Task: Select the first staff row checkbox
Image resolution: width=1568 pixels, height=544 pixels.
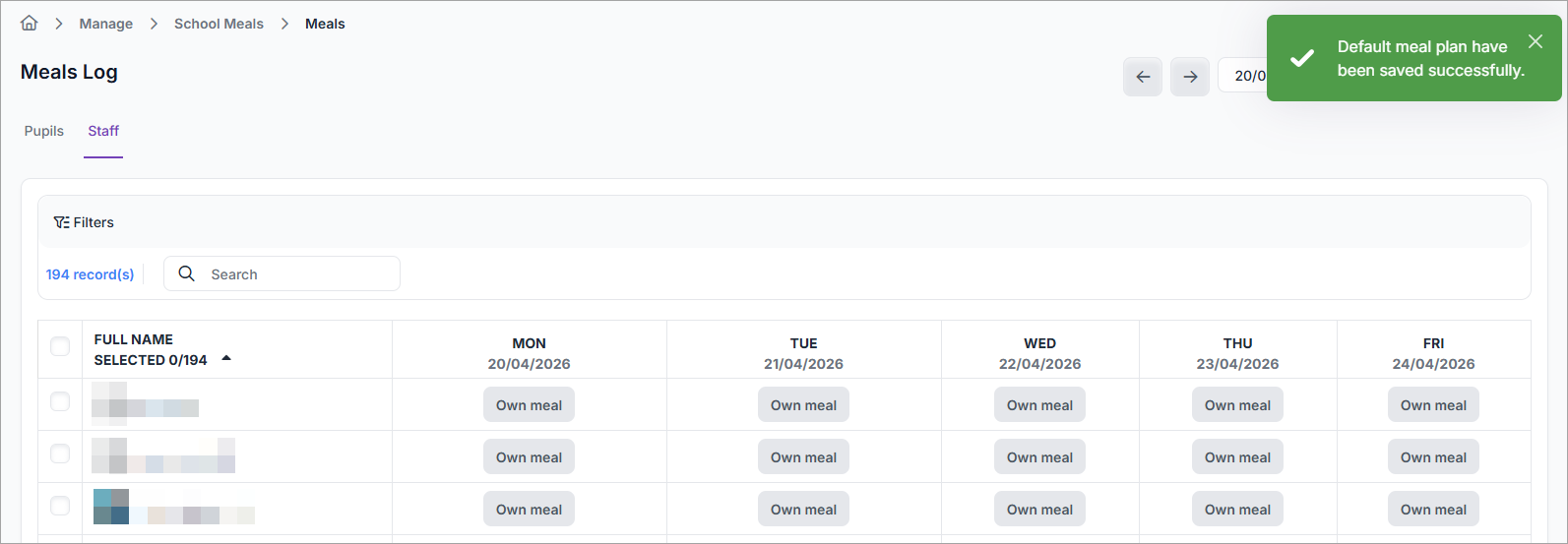Action: click(x=60, y=401)
